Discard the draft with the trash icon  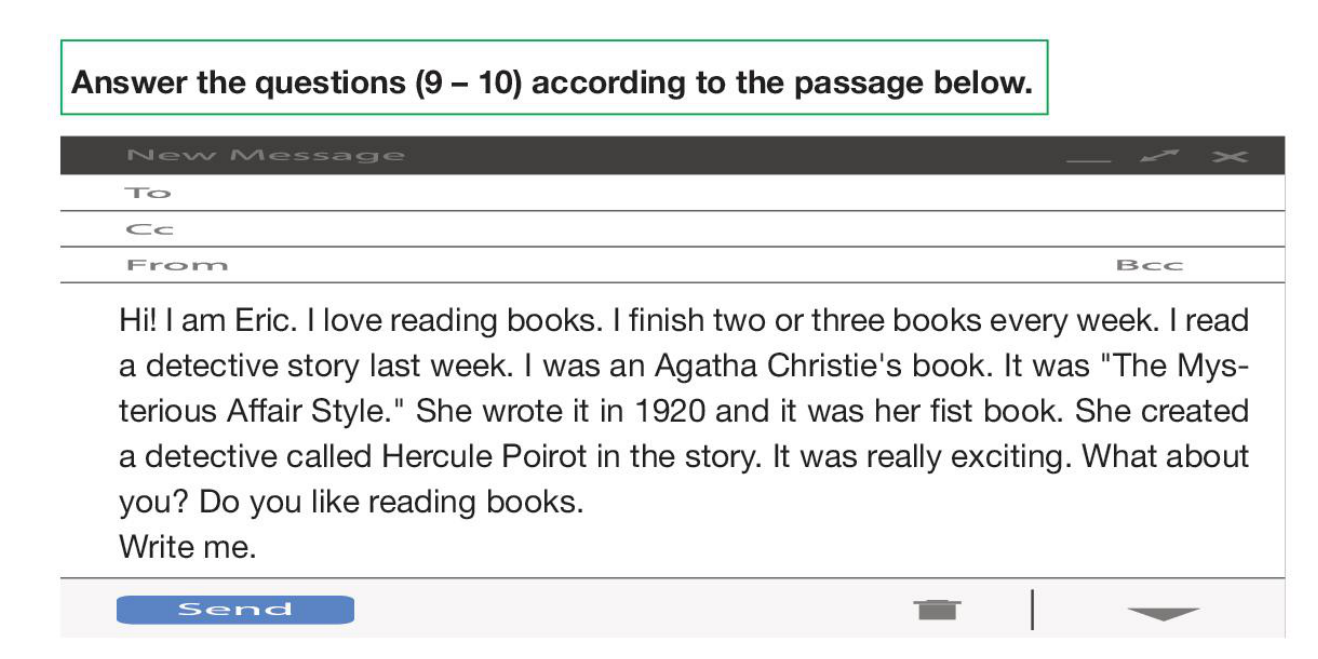(936, 609)
